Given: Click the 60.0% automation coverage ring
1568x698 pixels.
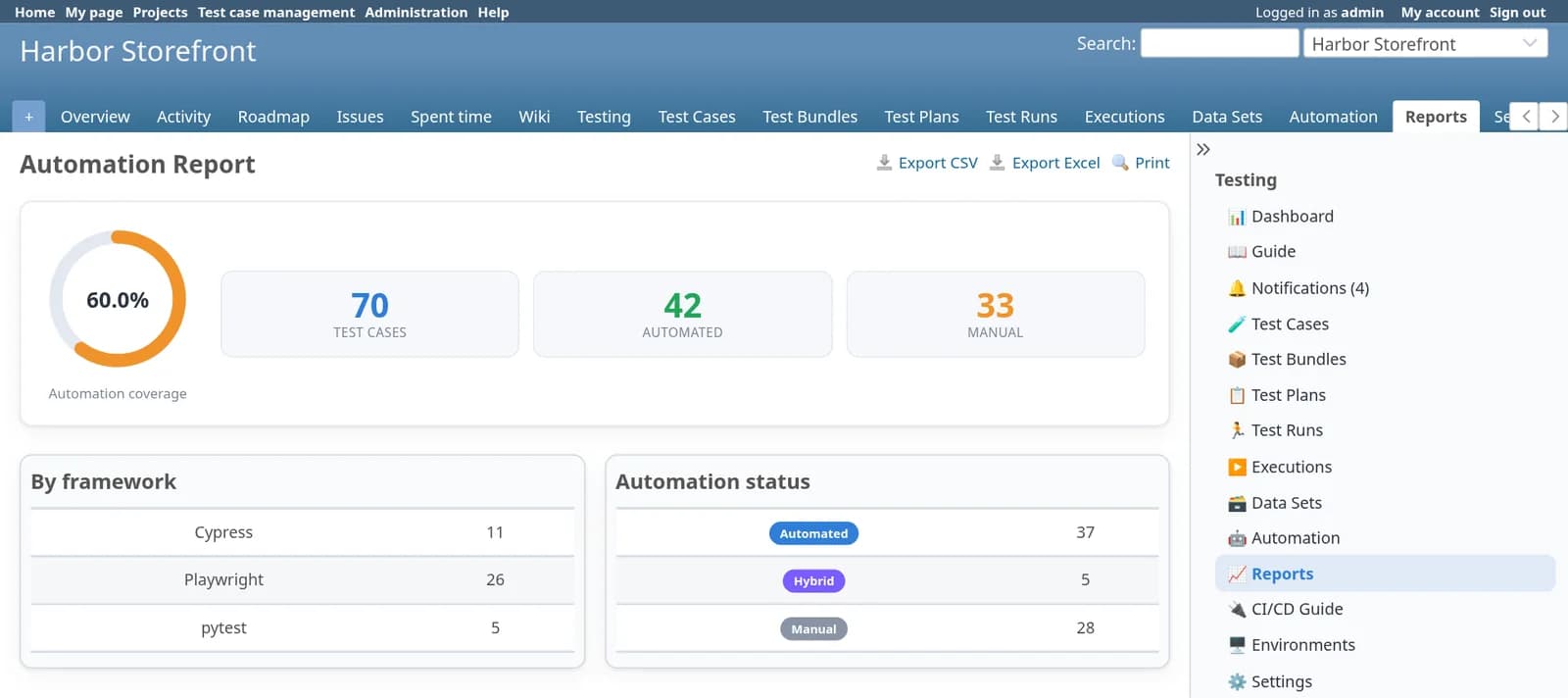Looking at the screenshot, I should pos(118,299).
